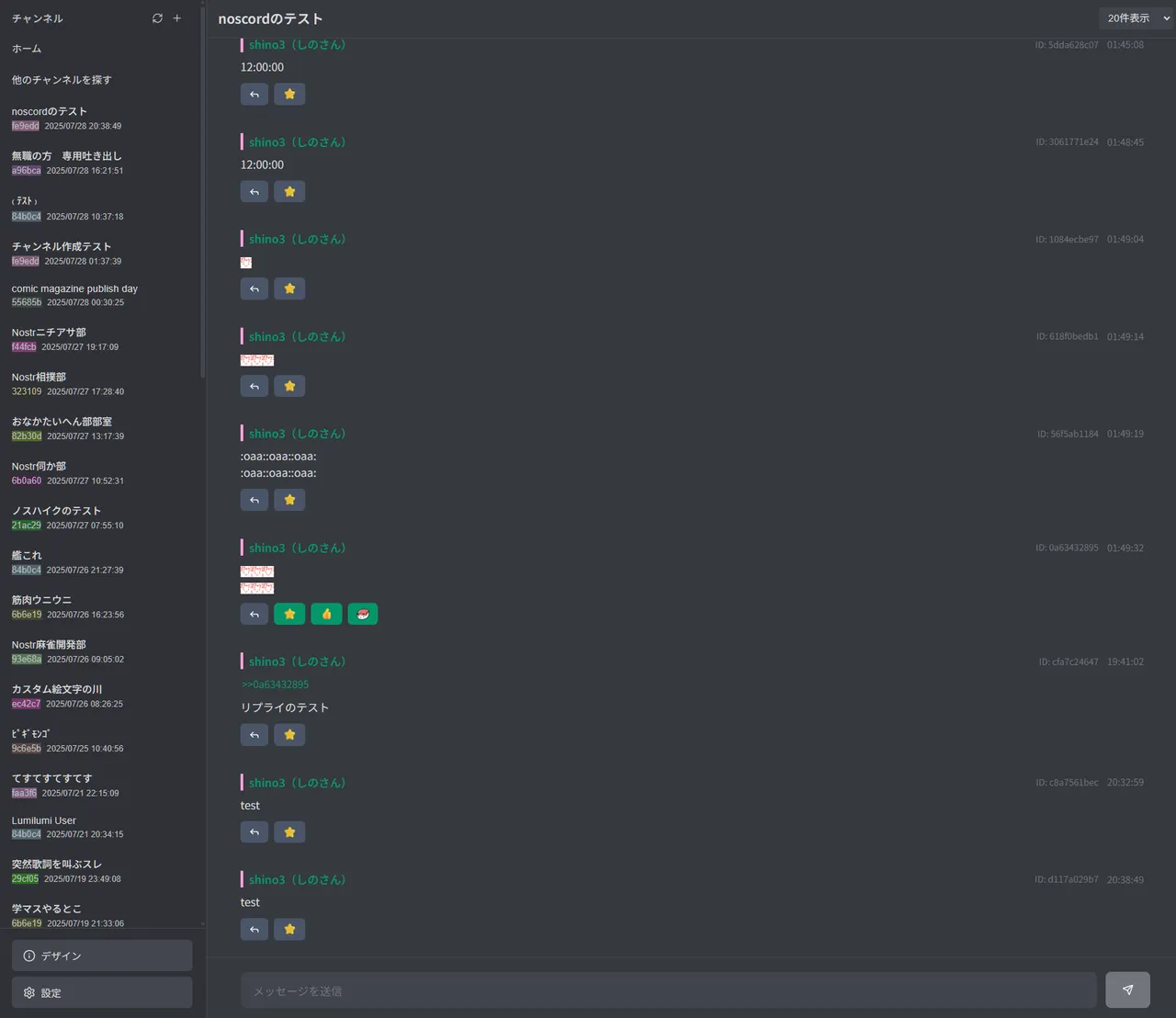Reply to message ID 5dda628c07

[x=254, y=94]
